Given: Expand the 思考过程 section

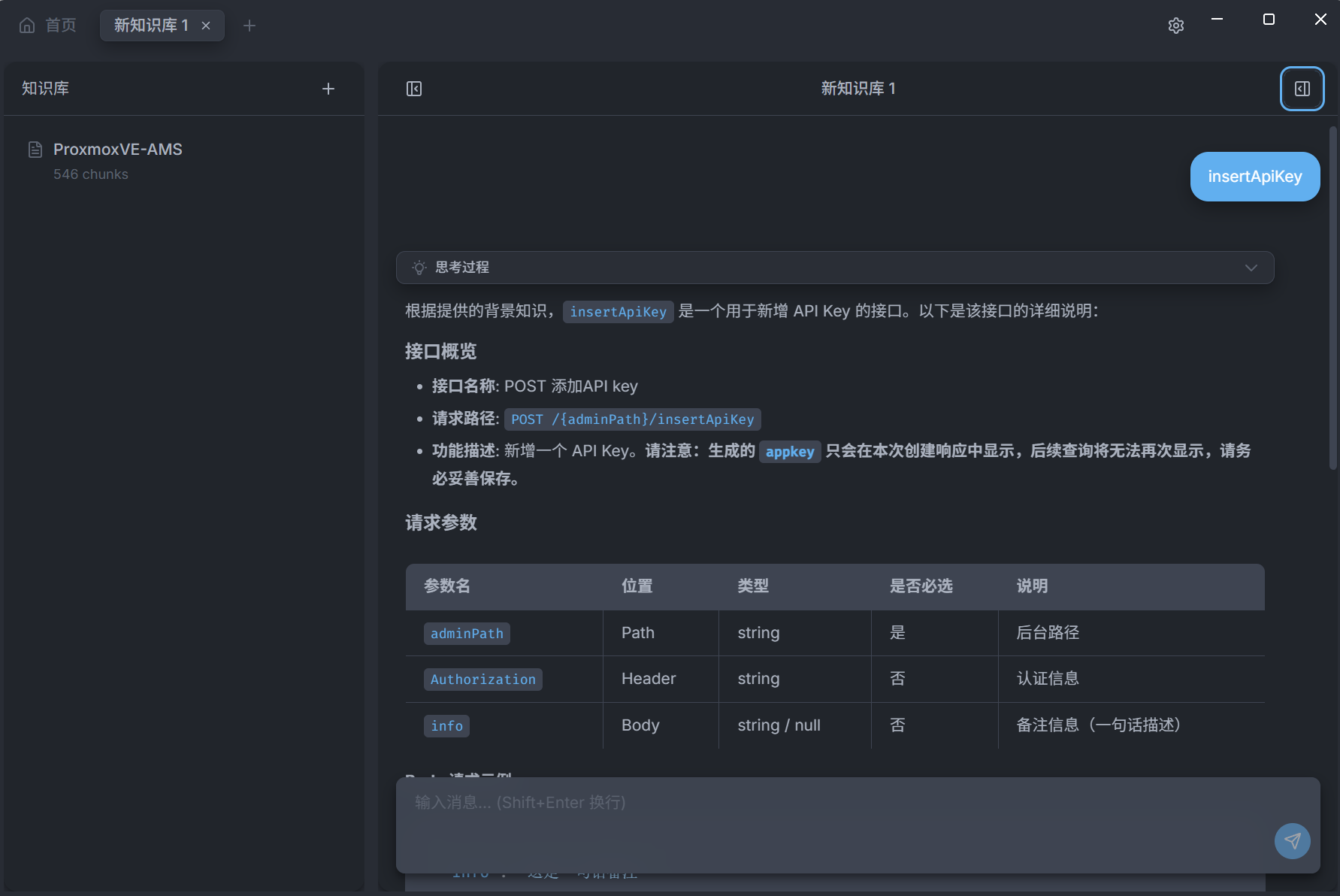Looking at the screenshot, I should (x=834, y=268).
